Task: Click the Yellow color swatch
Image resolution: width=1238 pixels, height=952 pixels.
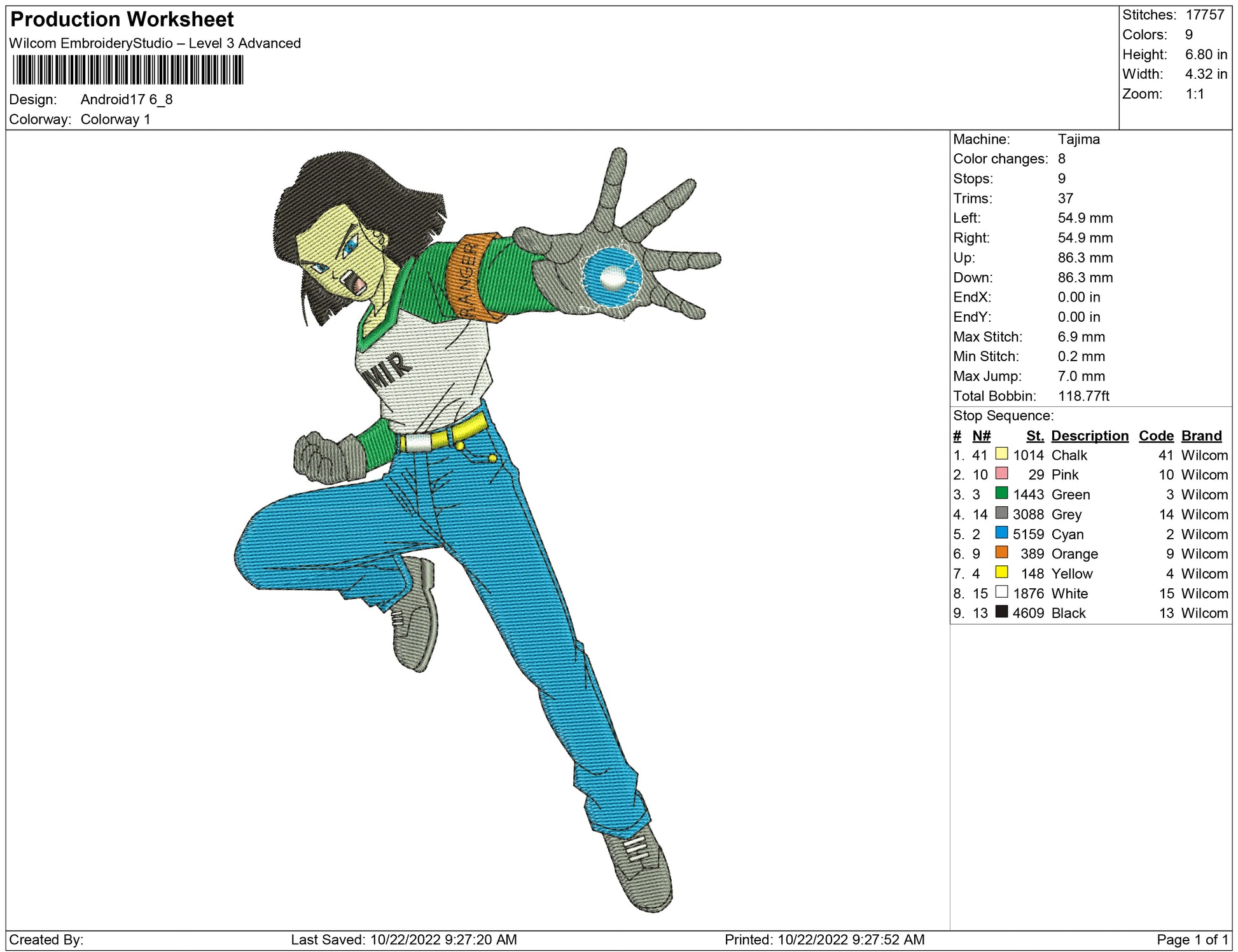Action: click(x=1001, y=572)
